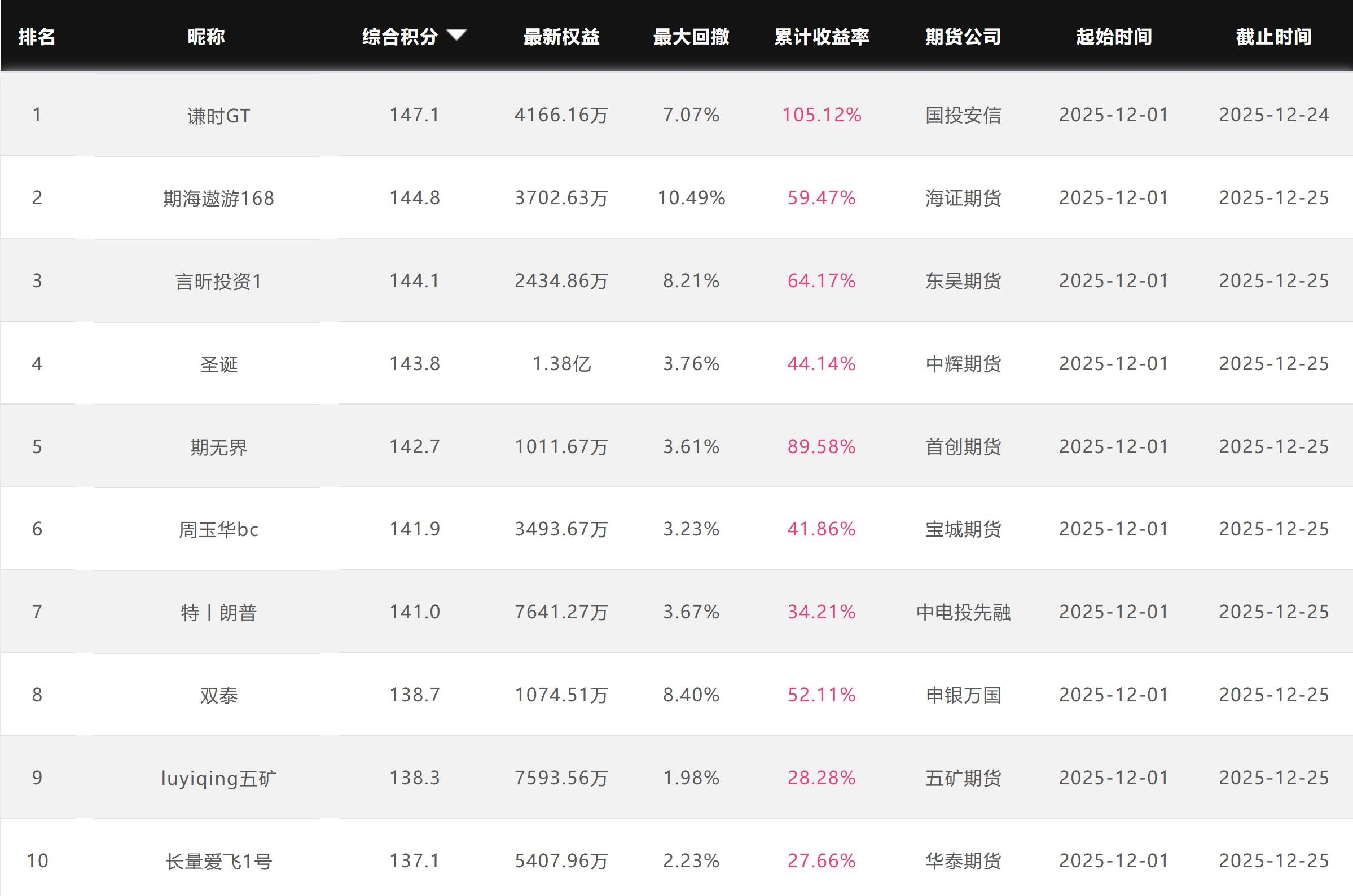Click the 排名 column header
This screenshot has width=1353, height=896.
pos(37,37)
